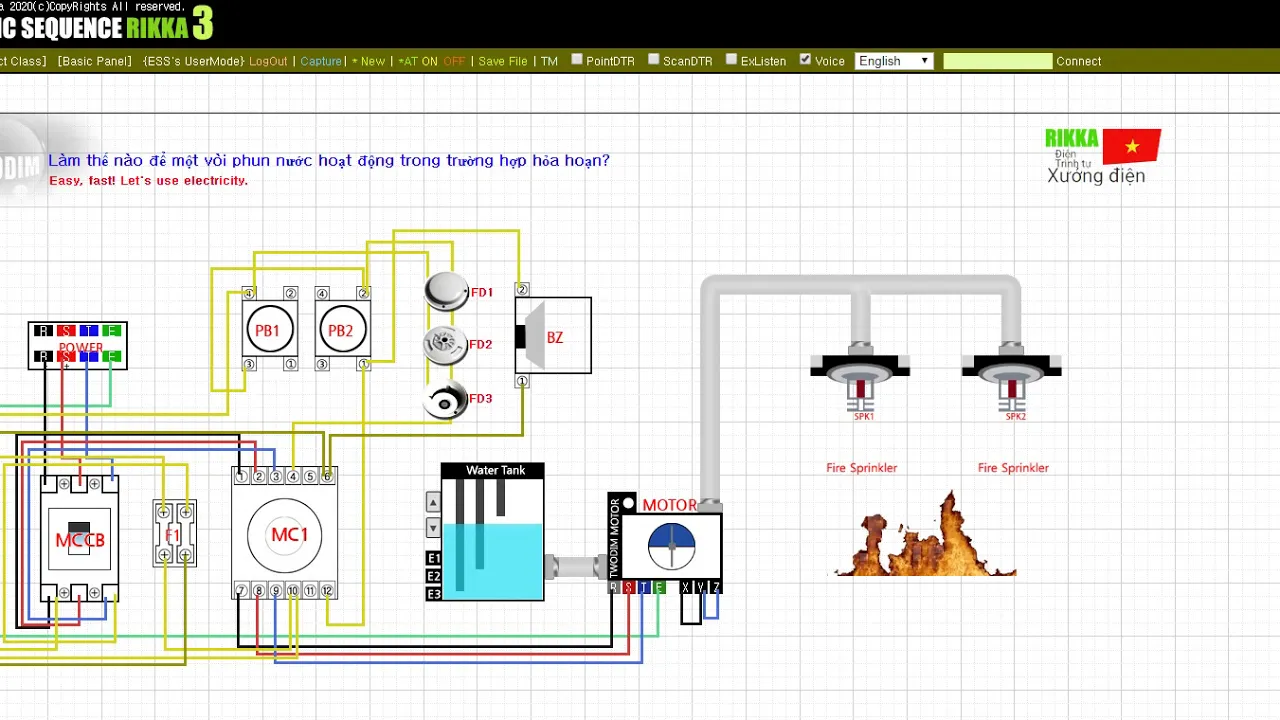1280x720 pixels.
Task: Enable the PointDTR checkbox
Action: [577, 59]
